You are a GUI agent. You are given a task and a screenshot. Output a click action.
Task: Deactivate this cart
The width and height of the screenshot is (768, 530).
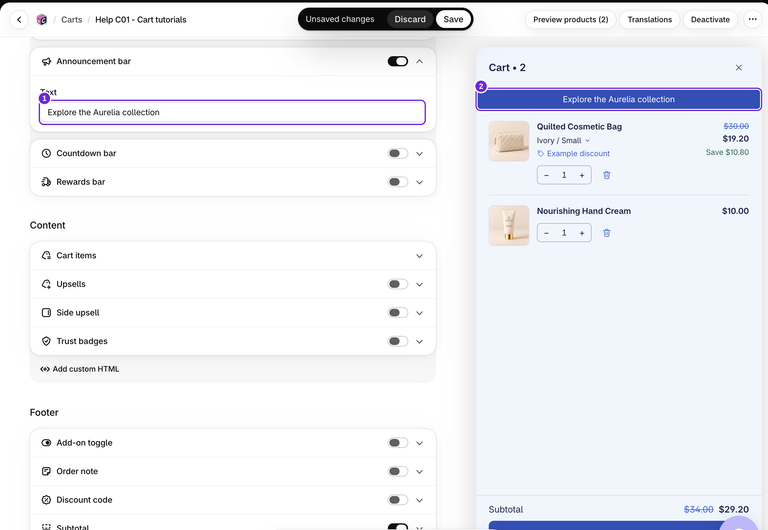click(710, 20)
